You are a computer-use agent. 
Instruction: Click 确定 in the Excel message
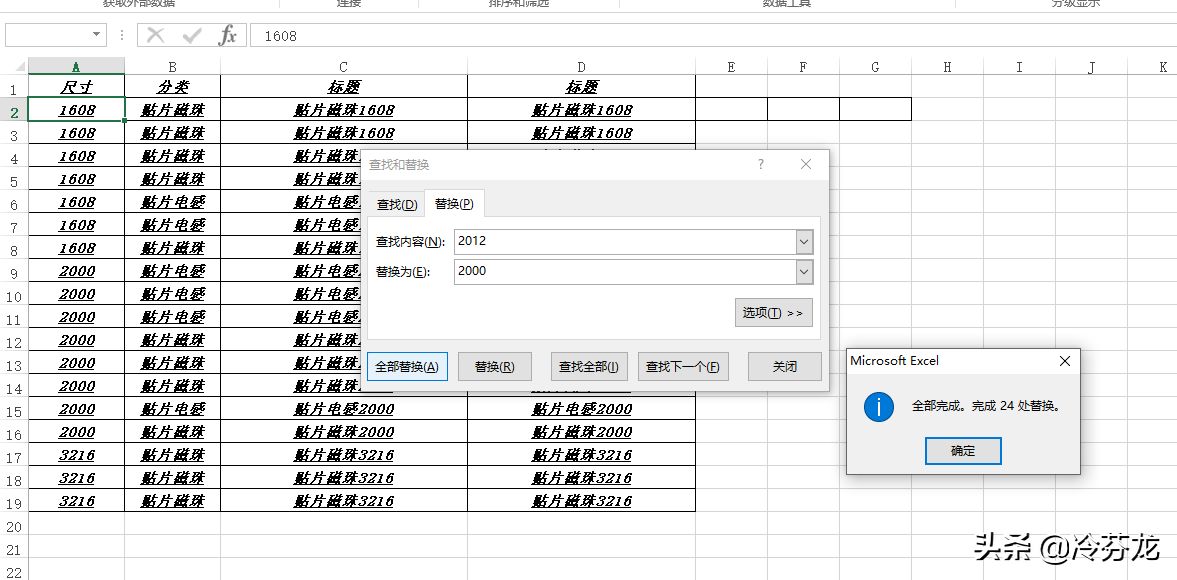[x=963, y=451]
